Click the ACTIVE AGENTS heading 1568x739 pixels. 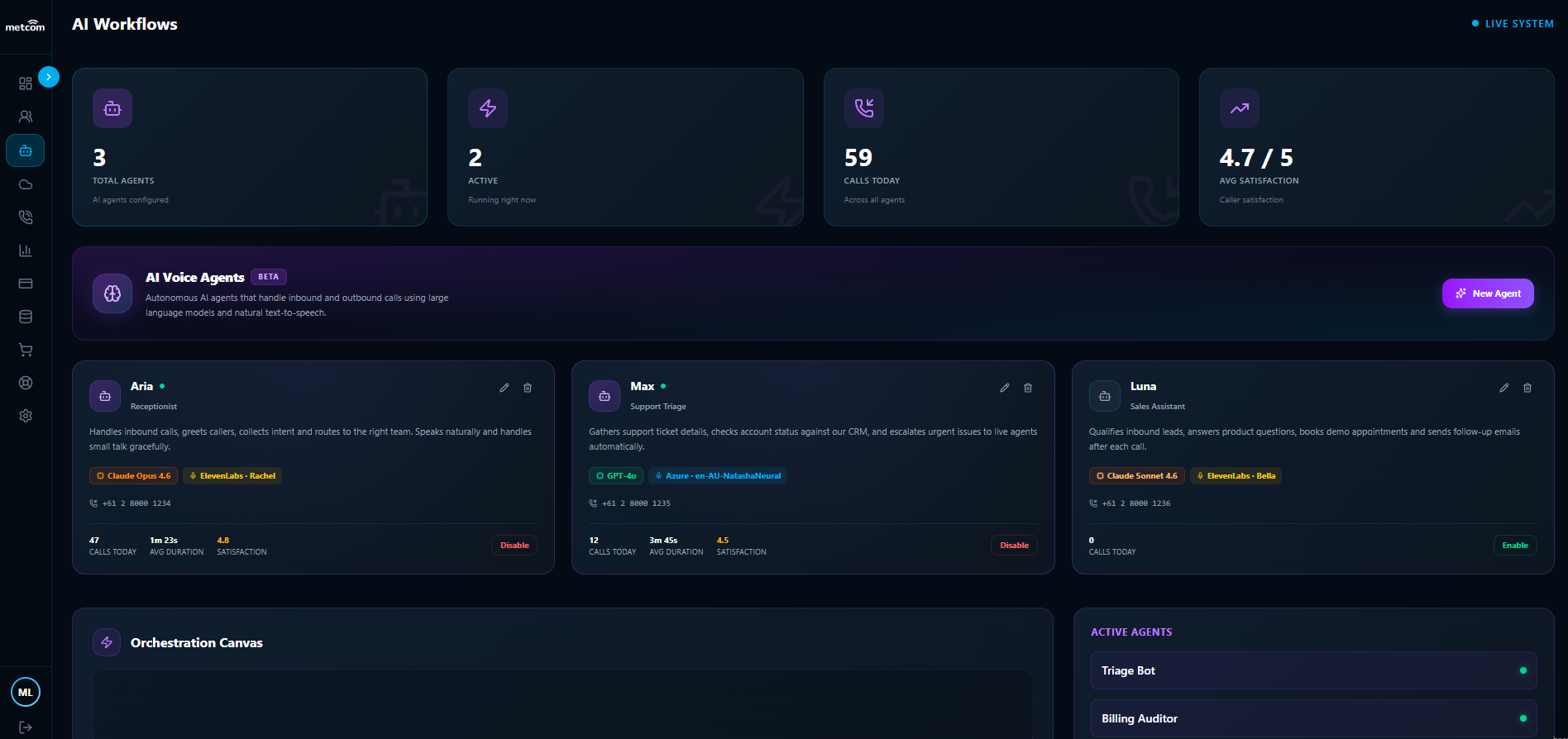click(1131, 632)
